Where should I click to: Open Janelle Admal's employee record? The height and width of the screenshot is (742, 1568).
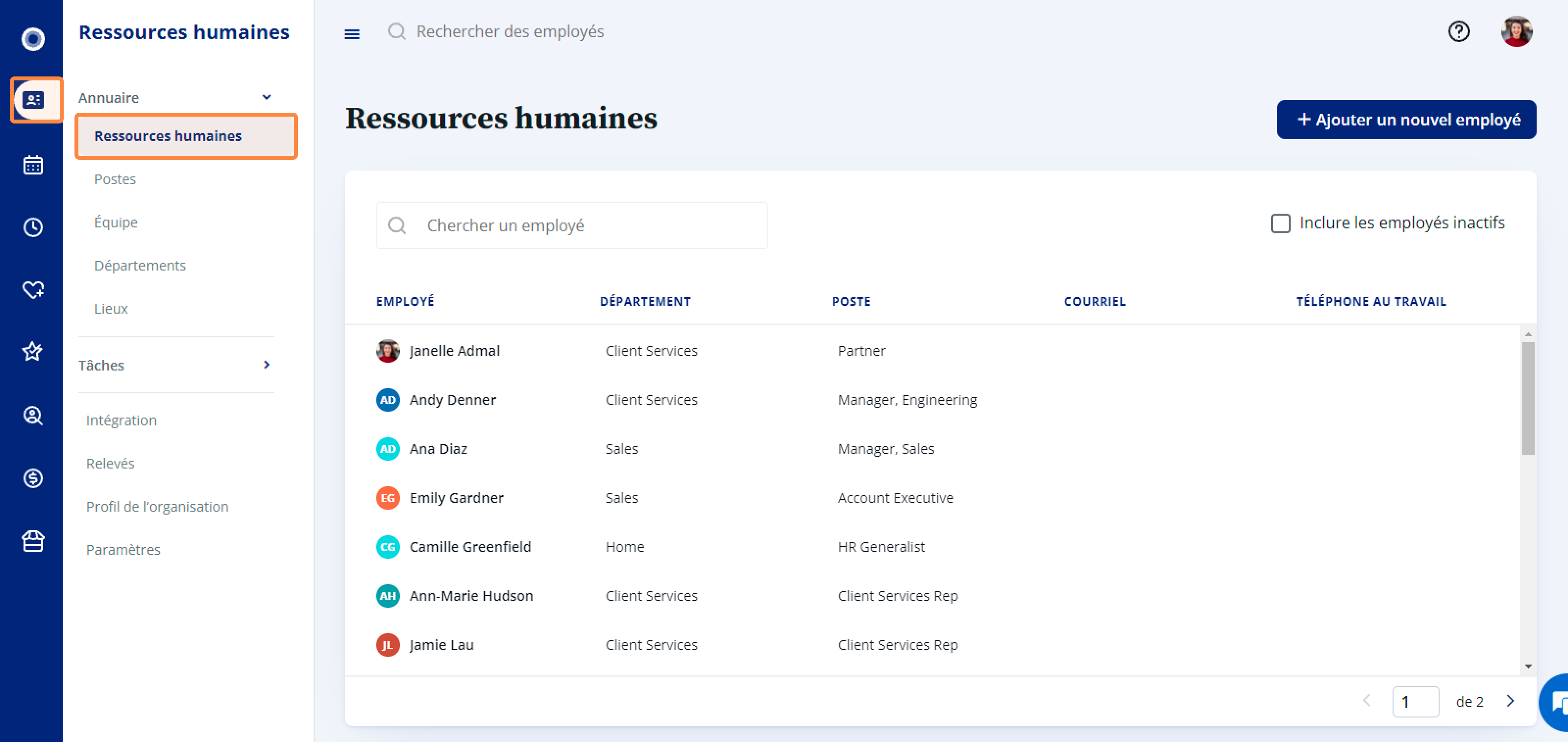coord(454,350)
